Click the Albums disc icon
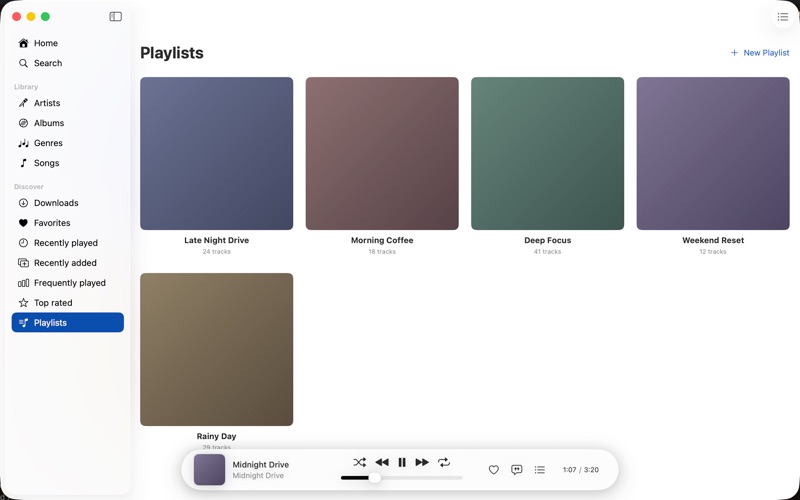Screen dimensions: 800x500 23,123
